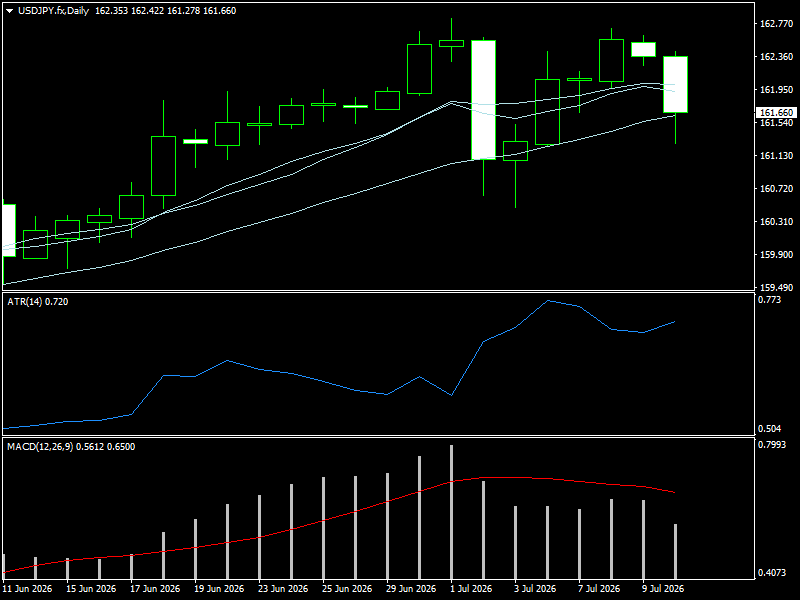
Task: Click price scale value 161.950
Action: coord(777,89)
